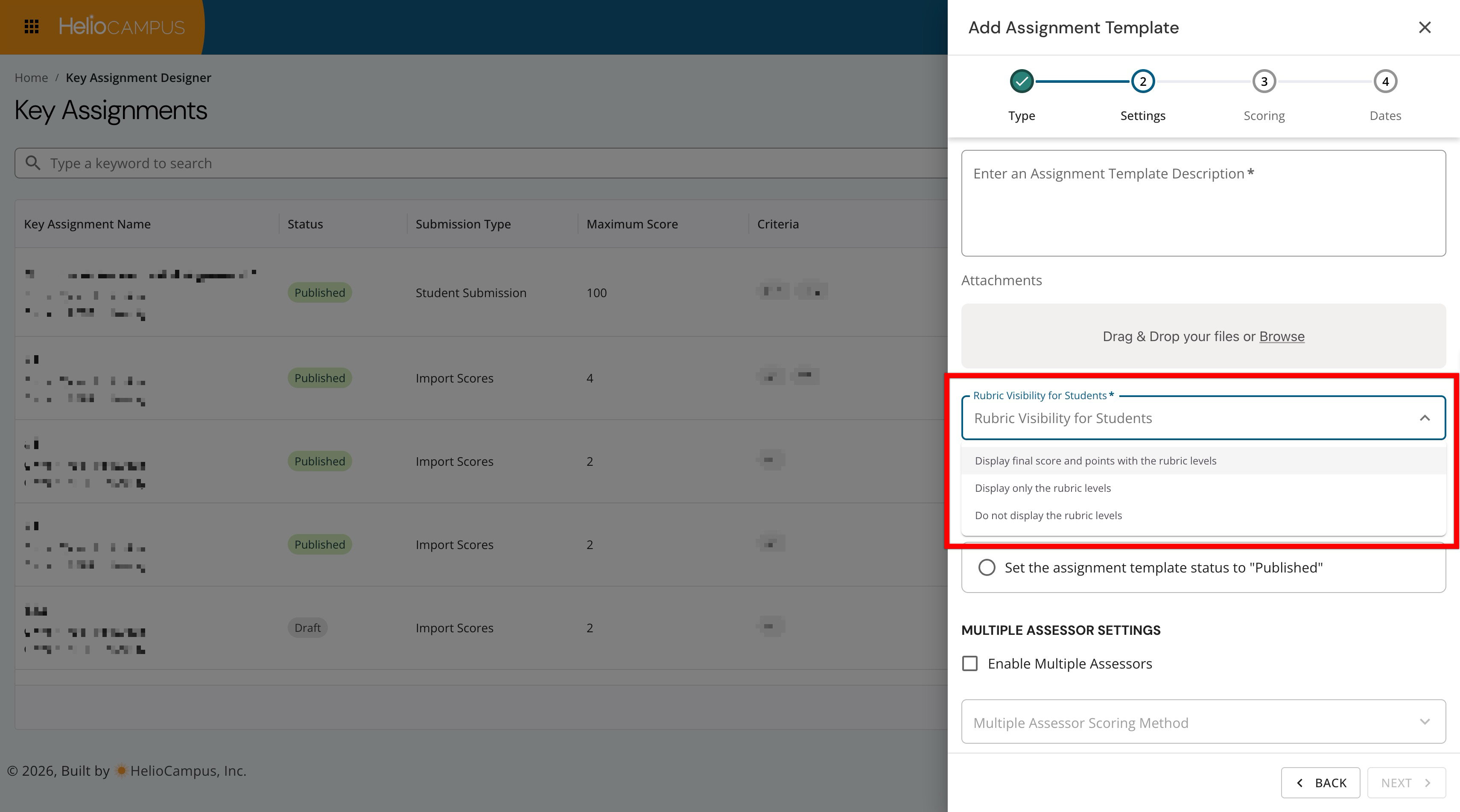The image size is (1460, 812).
Task: Click the NEXT button
Action: 1406,783
